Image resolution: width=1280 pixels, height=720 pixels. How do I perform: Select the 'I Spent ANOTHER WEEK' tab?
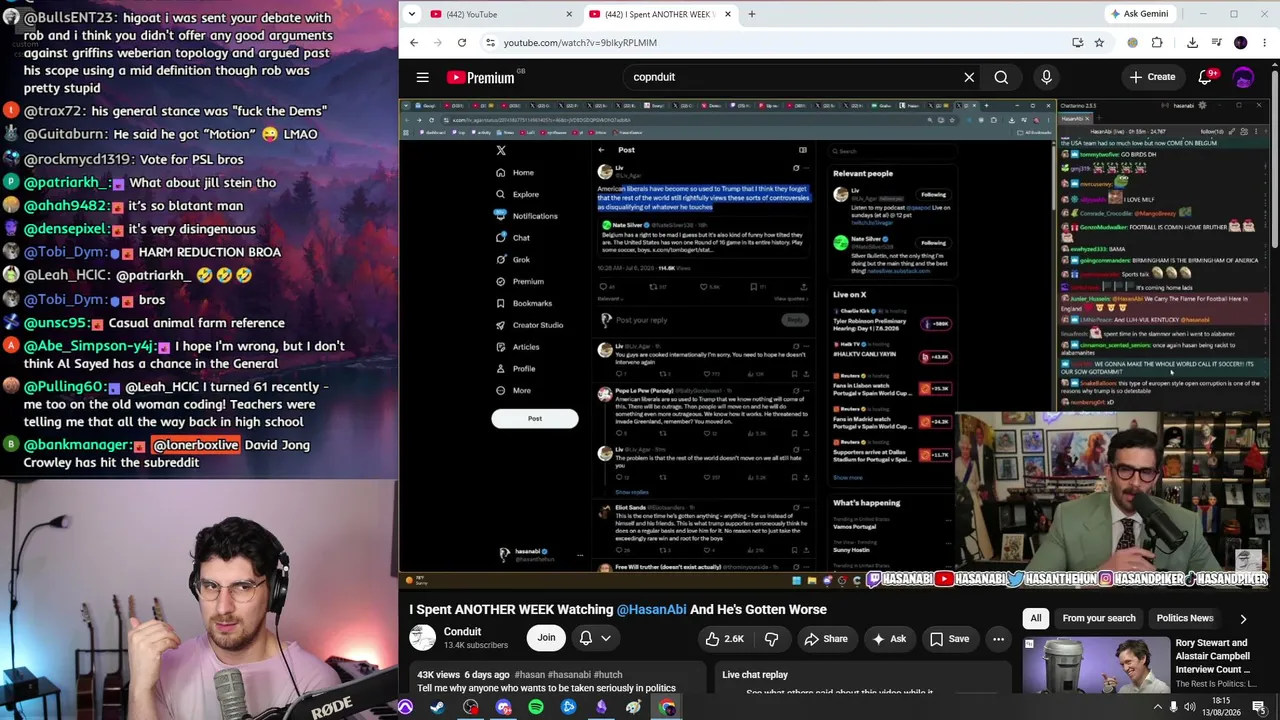click(x=660, y=14)
